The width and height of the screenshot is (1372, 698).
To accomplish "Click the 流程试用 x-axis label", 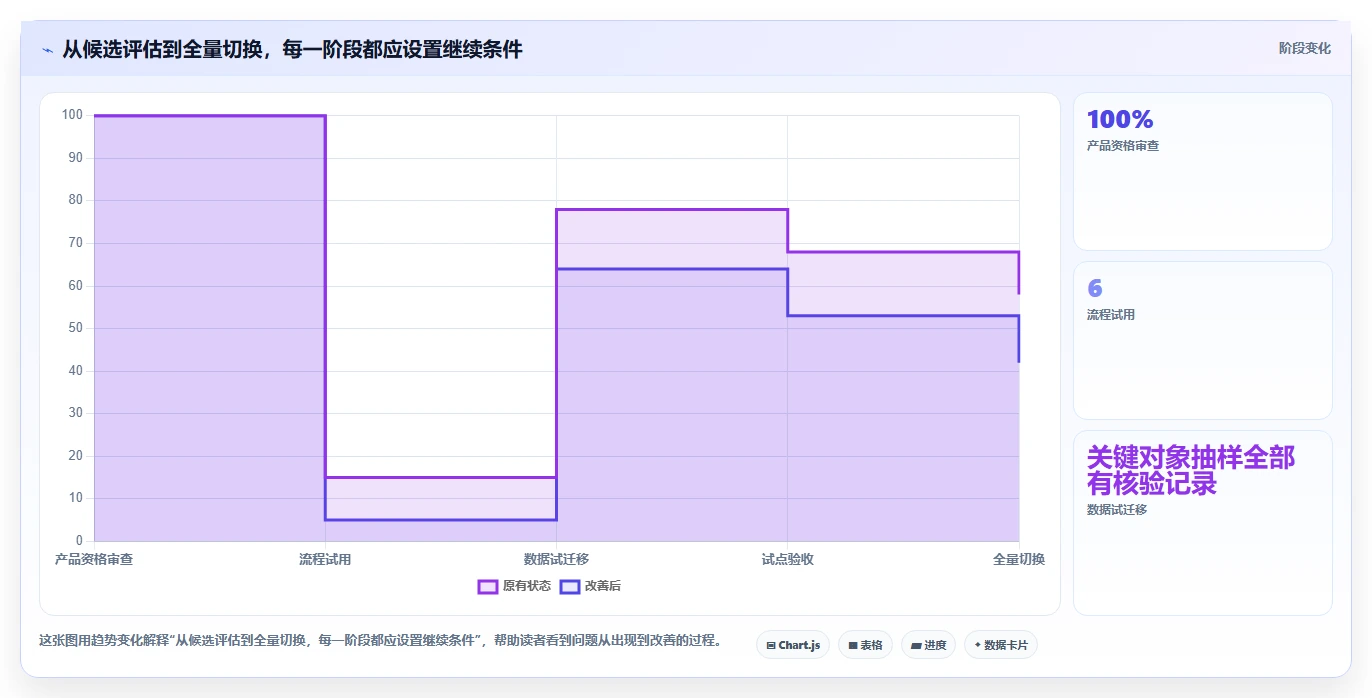I will [x=325, y=559].
